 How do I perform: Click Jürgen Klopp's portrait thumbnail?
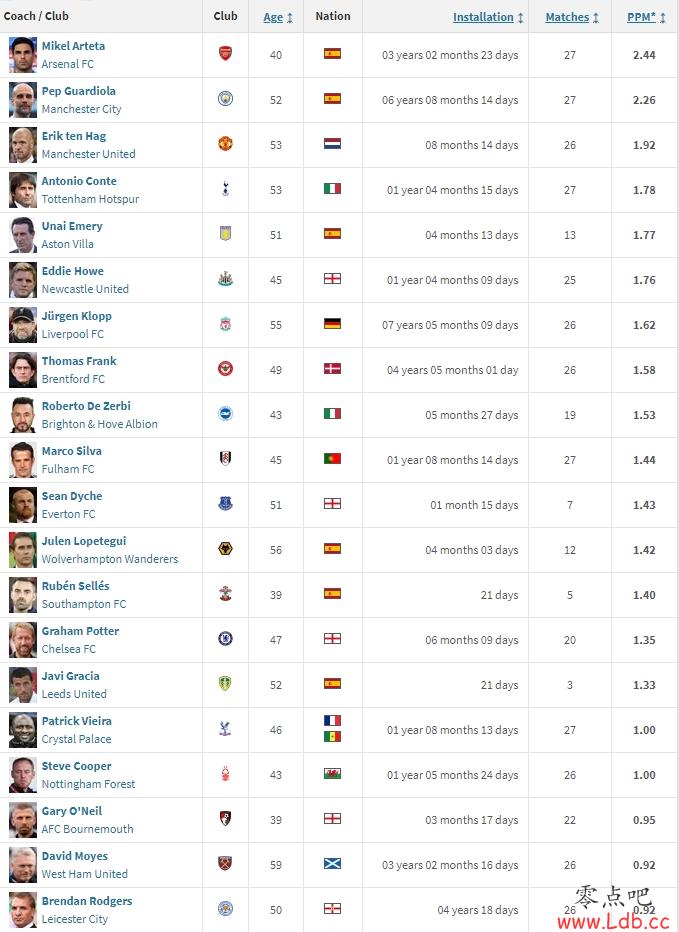23,325
